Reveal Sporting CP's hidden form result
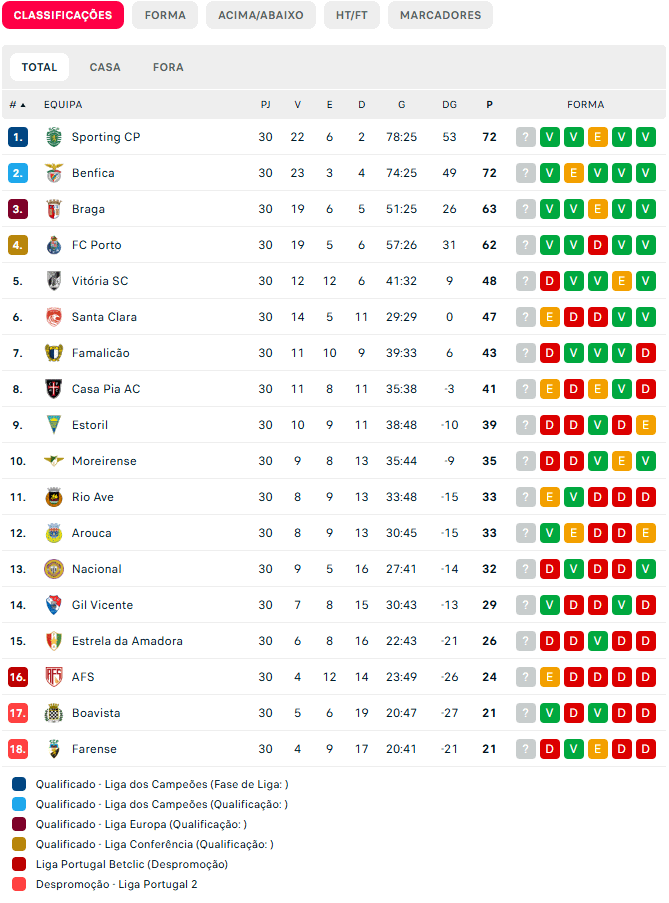Screen dimensions: 669x903 (525, 137)
